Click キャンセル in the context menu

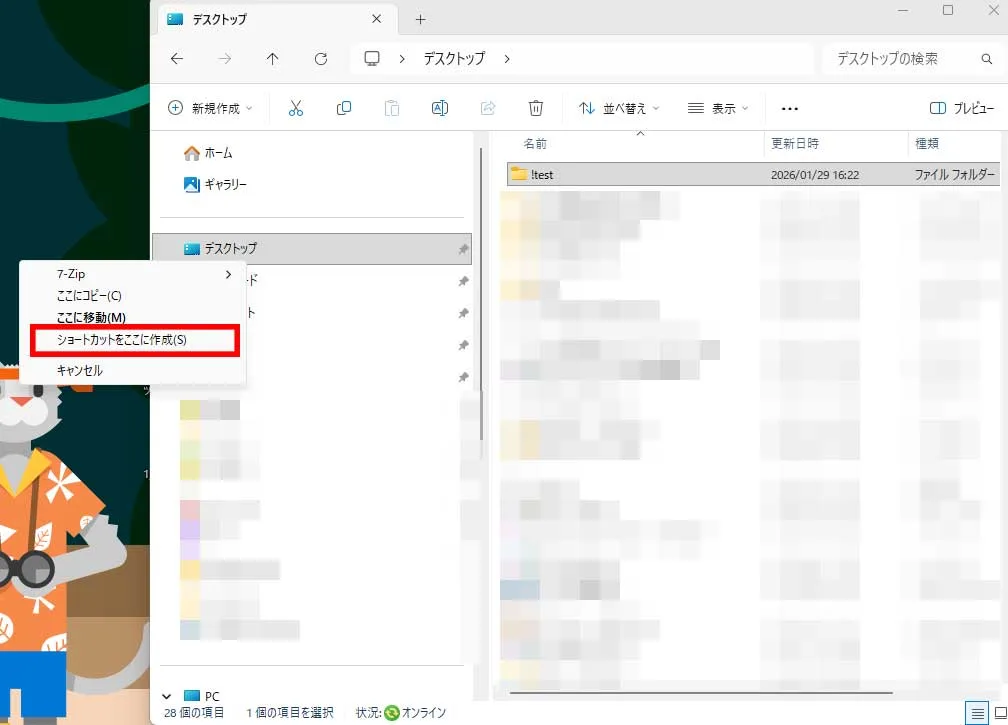click(80, 370)
